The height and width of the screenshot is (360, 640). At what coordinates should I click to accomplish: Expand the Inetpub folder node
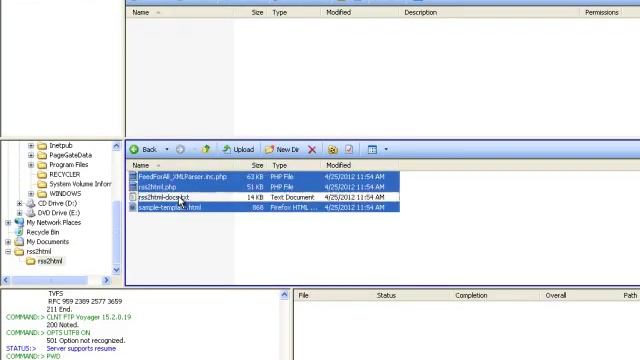pos(31,146)
